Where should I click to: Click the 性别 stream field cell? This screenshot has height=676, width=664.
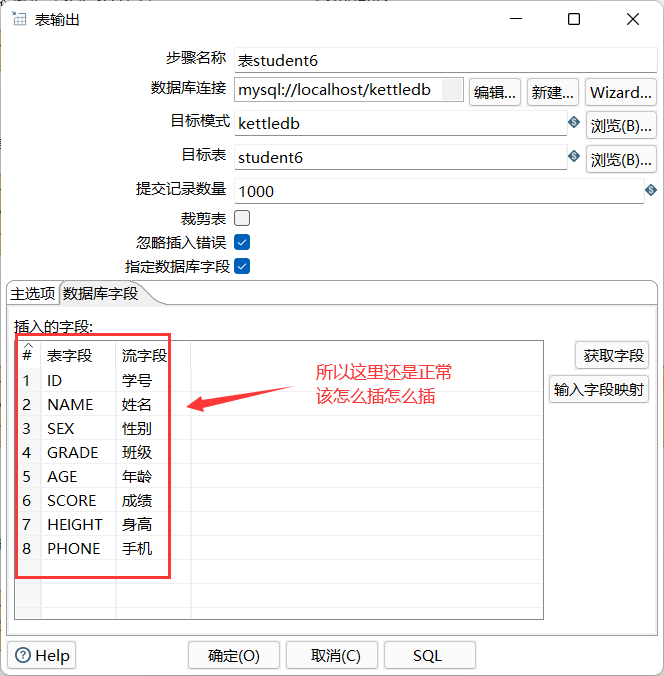153,429
